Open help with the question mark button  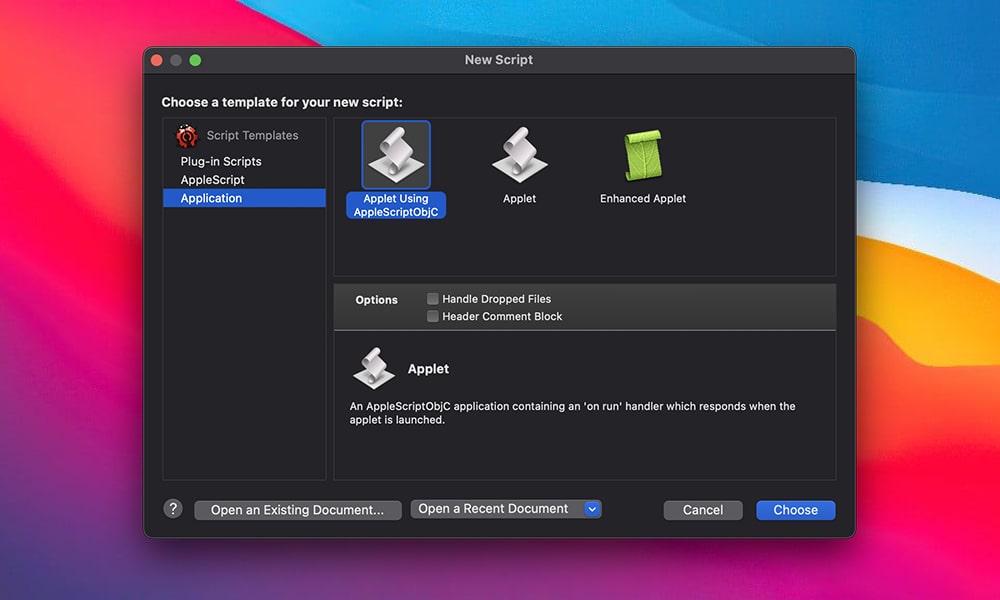pos(173,509)
